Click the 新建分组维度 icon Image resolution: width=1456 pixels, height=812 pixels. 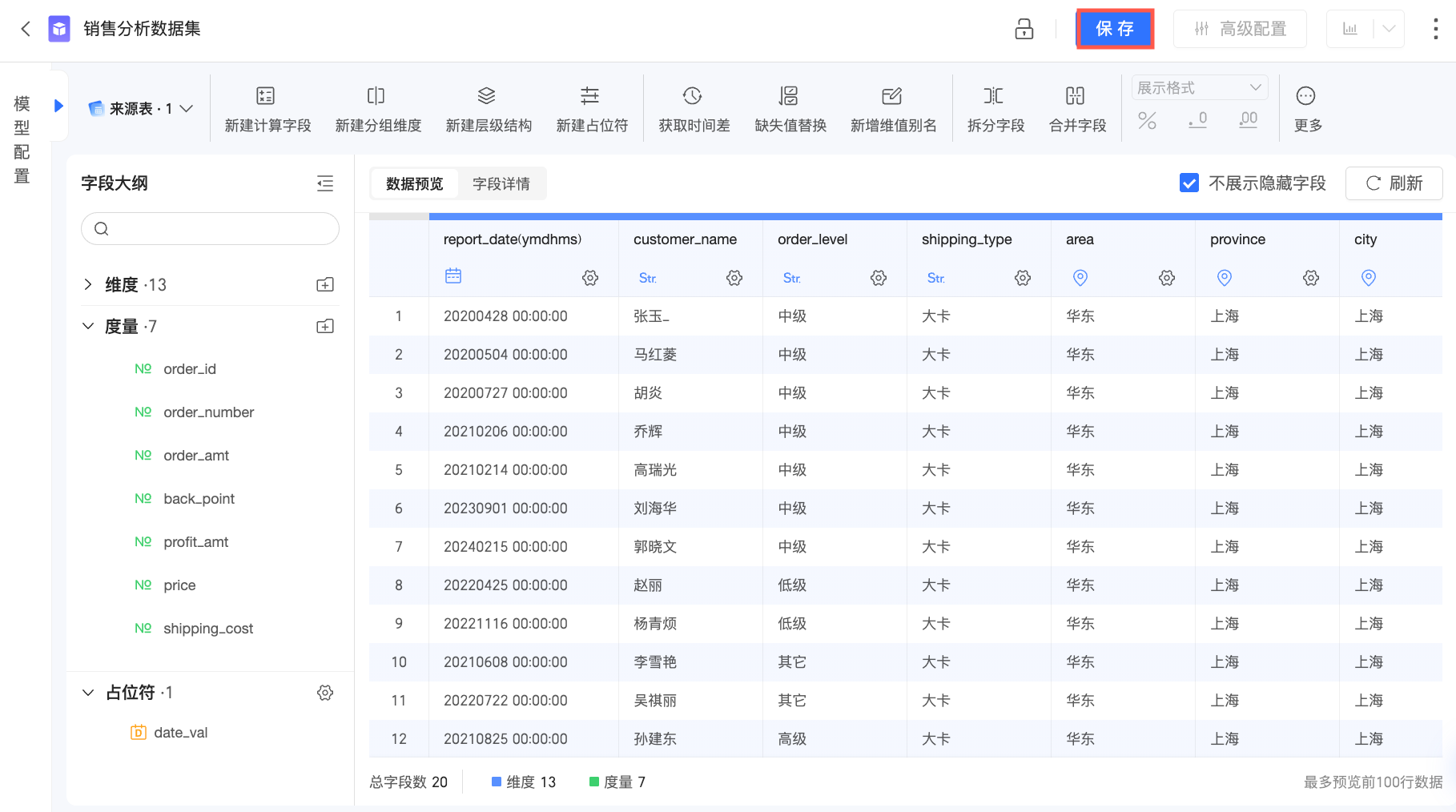click(376, 97)
